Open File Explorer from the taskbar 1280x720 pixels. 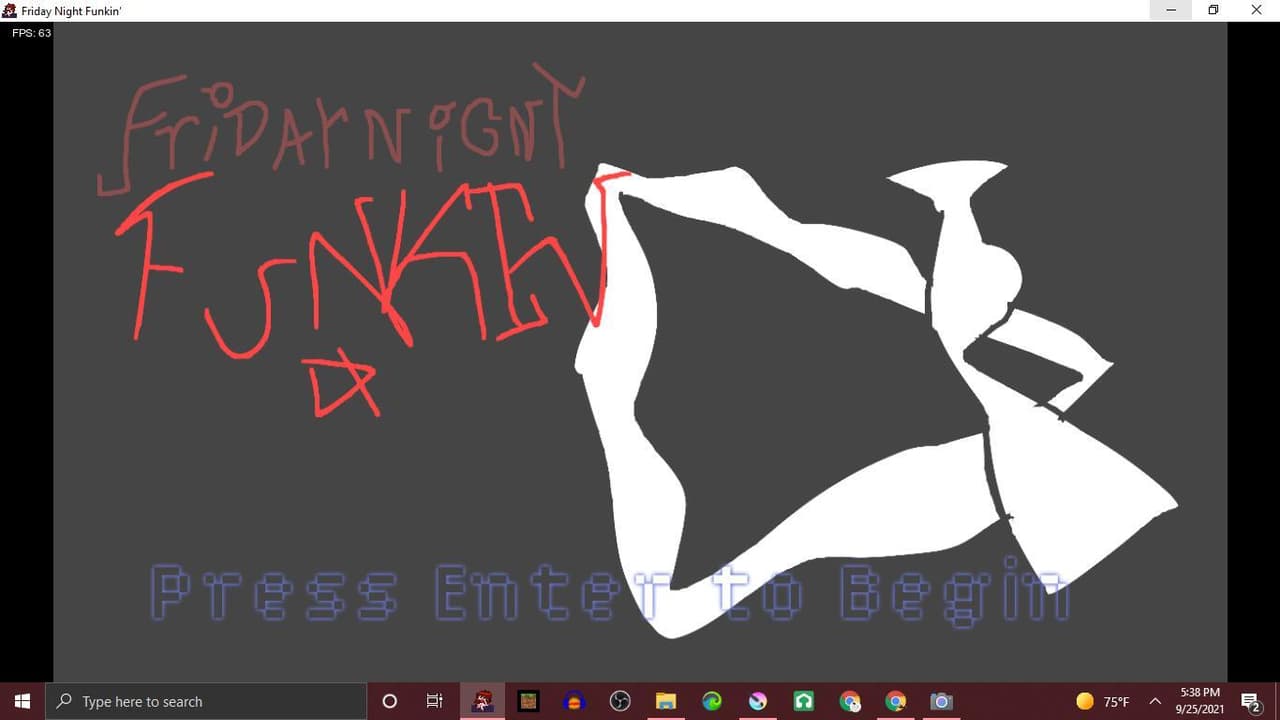(x=666, y=701)
